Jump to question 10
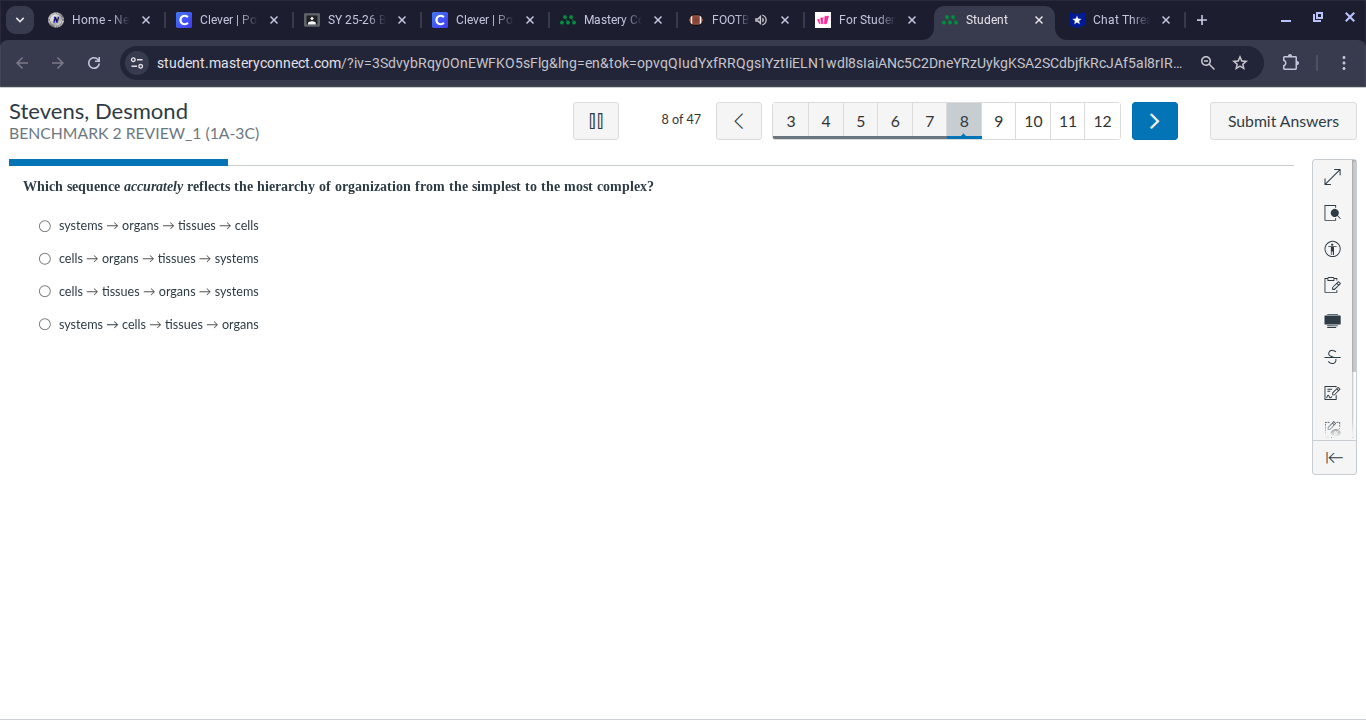Screen dimensions: 1366x720 (1033, 121)
